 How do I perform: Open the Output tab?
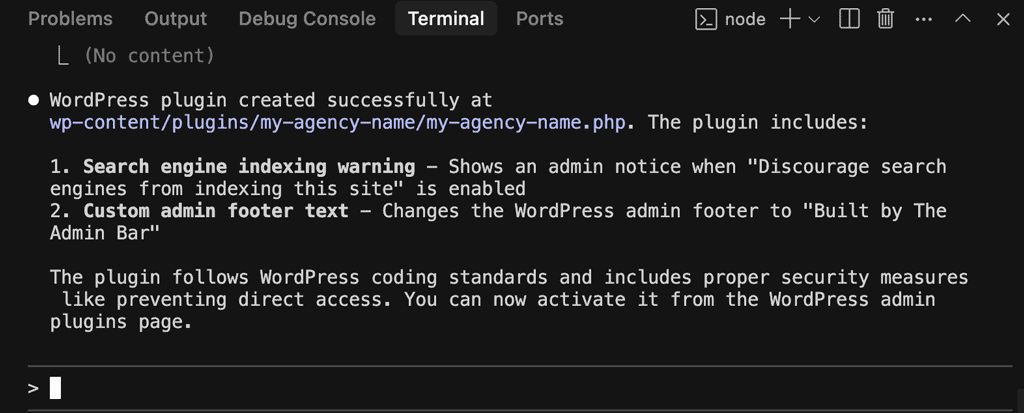176,19
